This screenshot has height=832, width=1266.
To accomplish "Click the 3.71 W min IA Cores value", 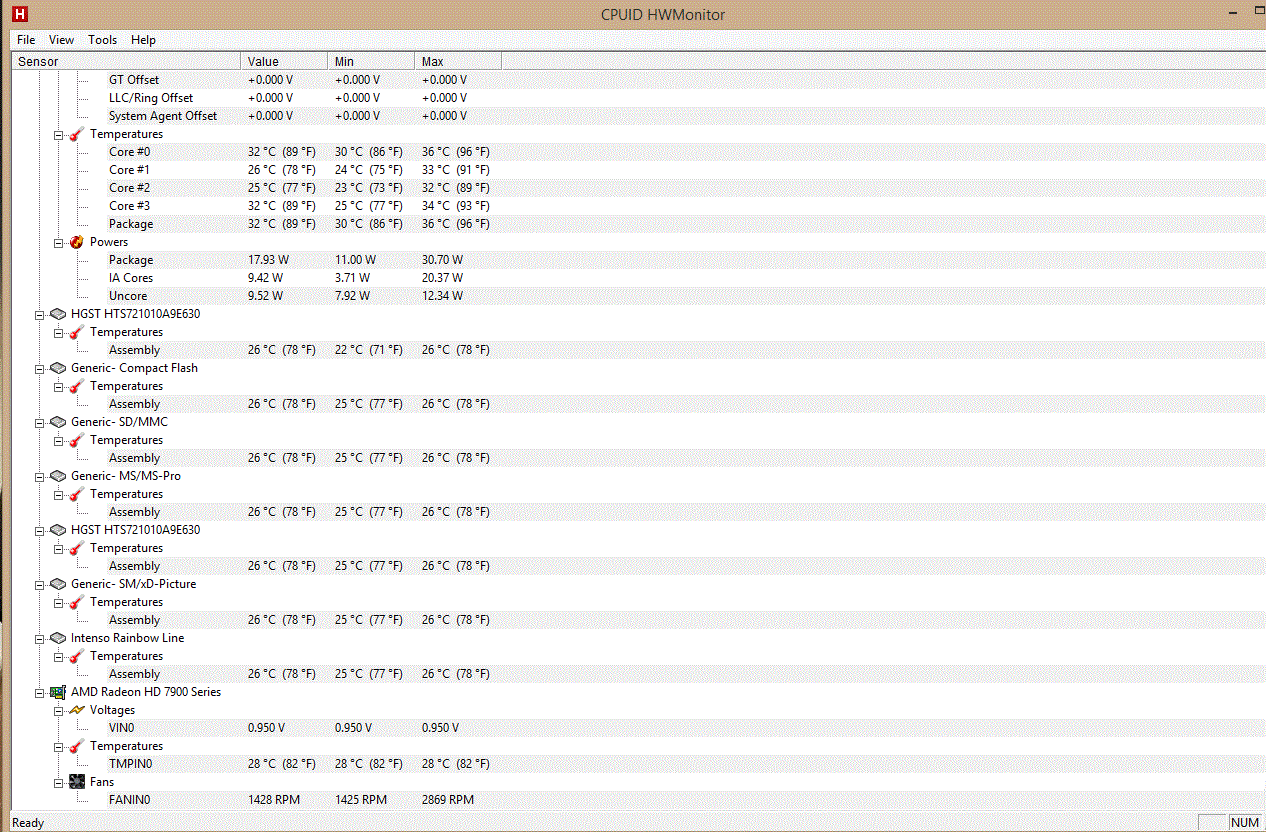I will (x=352, y=278).
